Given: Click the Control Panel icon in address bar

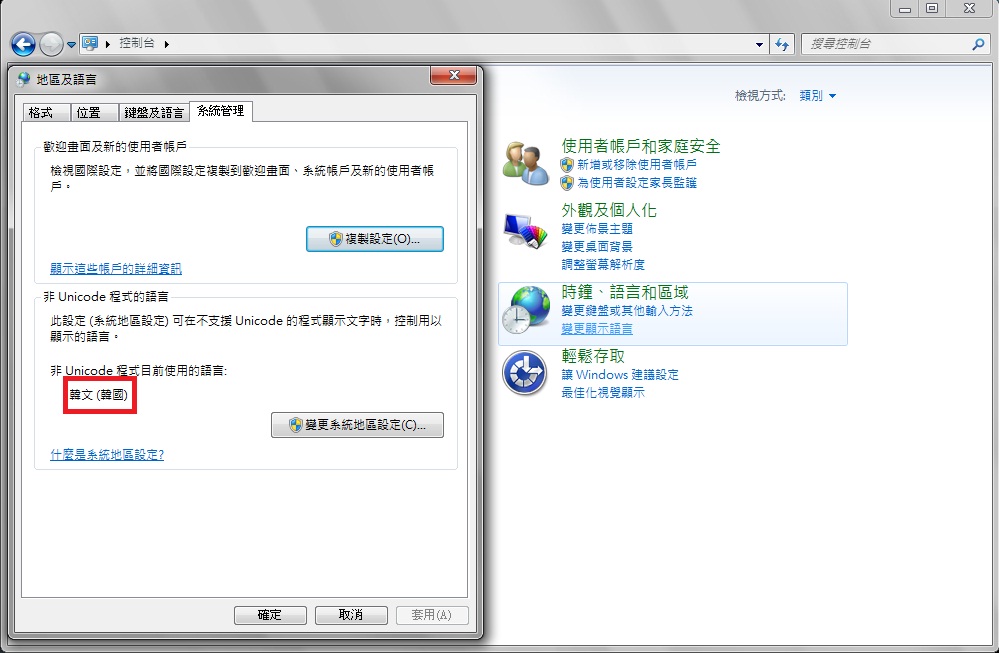Looking at the screenshot, I should 90,43.
